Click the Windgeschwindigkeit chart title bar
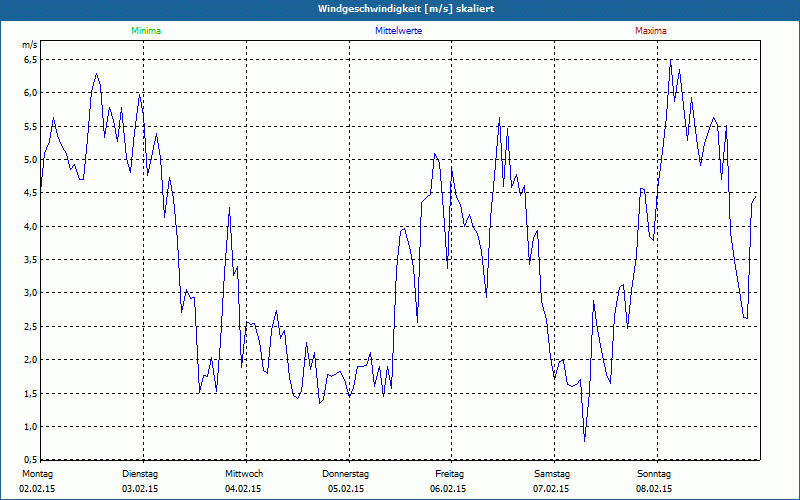Screen dimensions: 800x500 400,9
